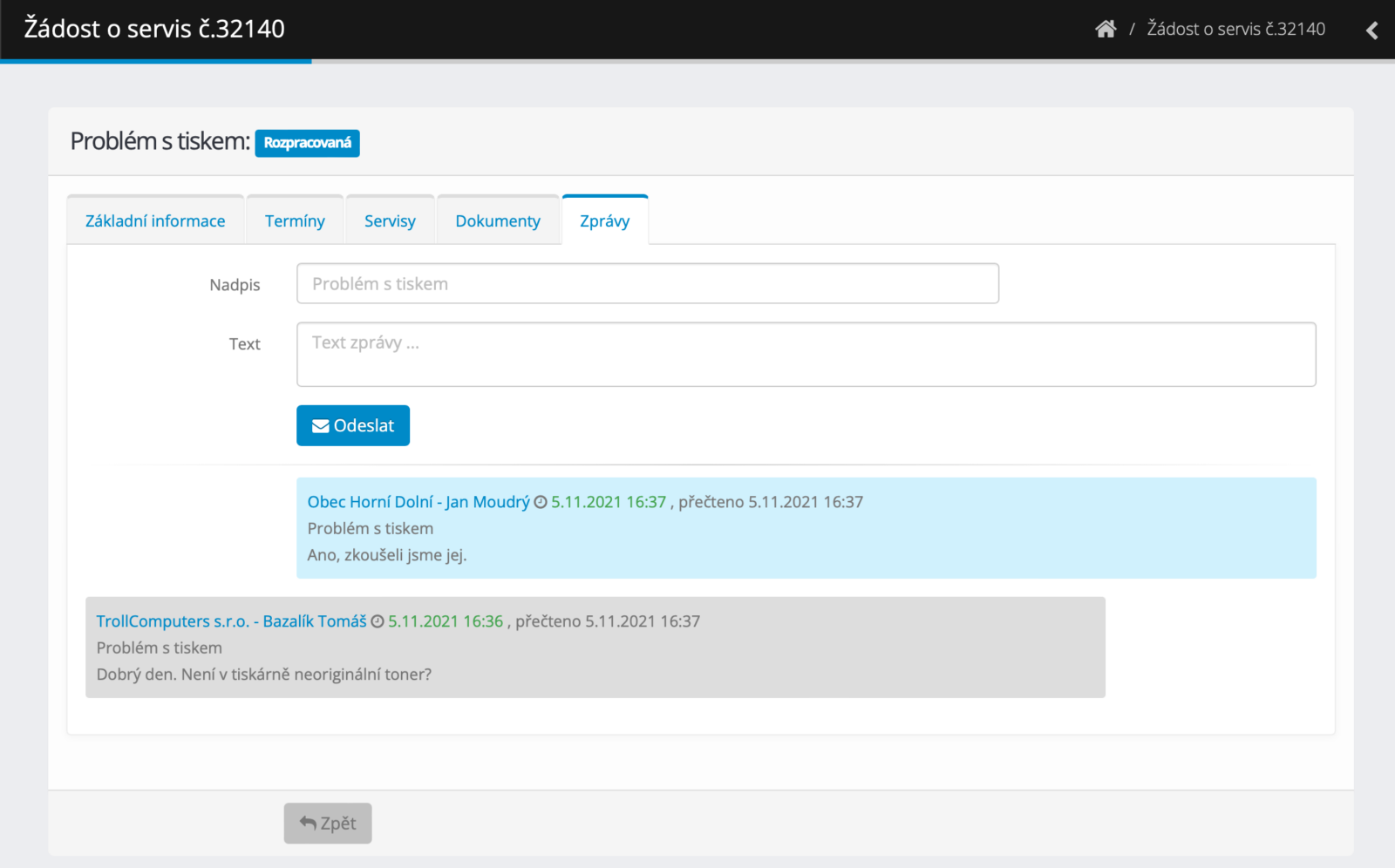Switch to the Termíny tab
The width and height of the screenshot is (1395, 868).
click(295, 220)
